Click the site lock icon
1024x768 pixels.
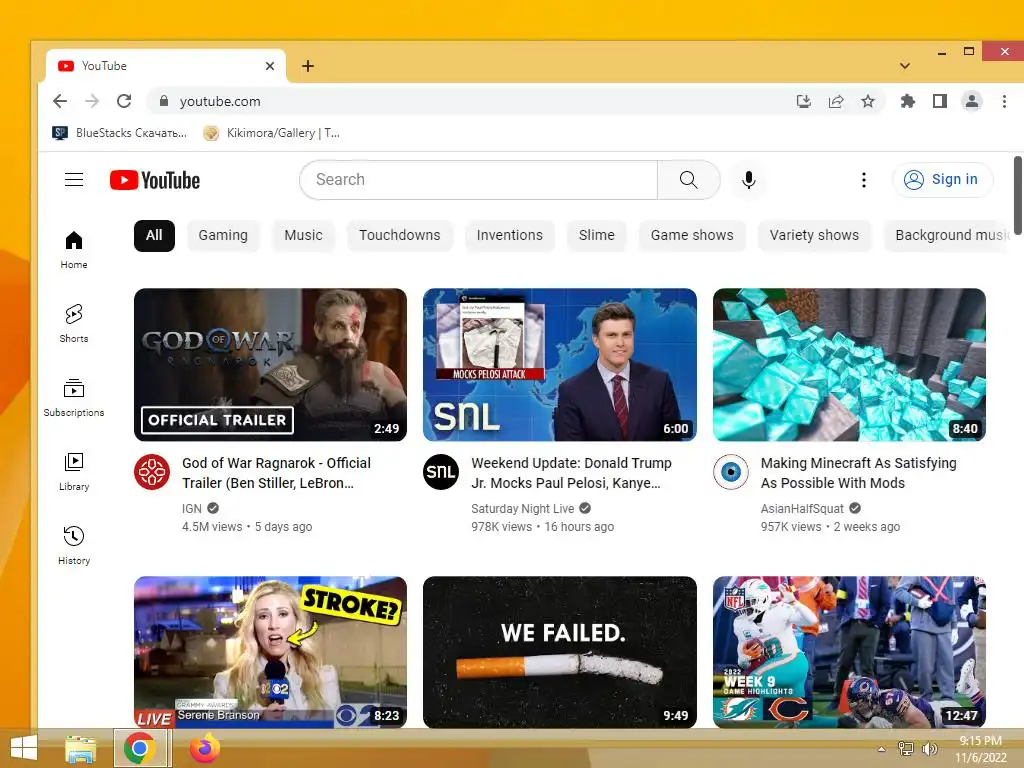click(164, 101)
